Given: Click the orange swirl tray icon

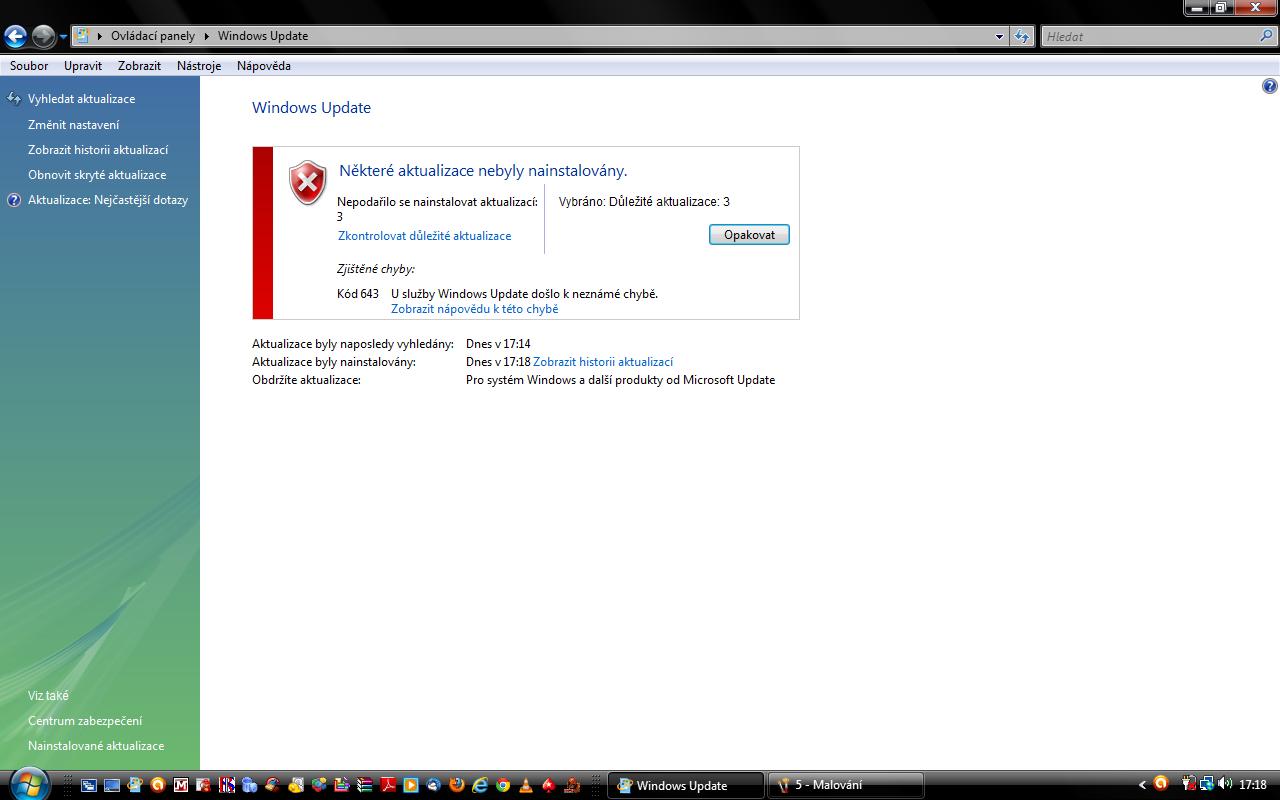Looking at the screenshot, I should pos(1161,784).
